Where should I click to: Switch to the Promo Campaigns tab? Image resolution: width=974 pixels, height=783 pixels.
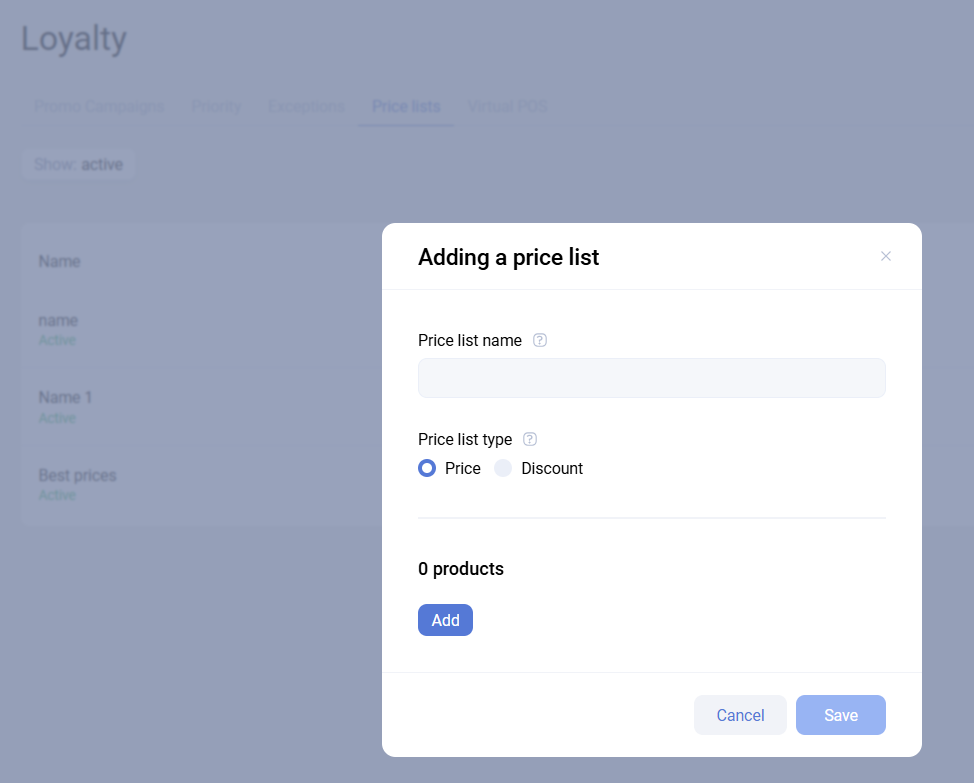[99, 106]
